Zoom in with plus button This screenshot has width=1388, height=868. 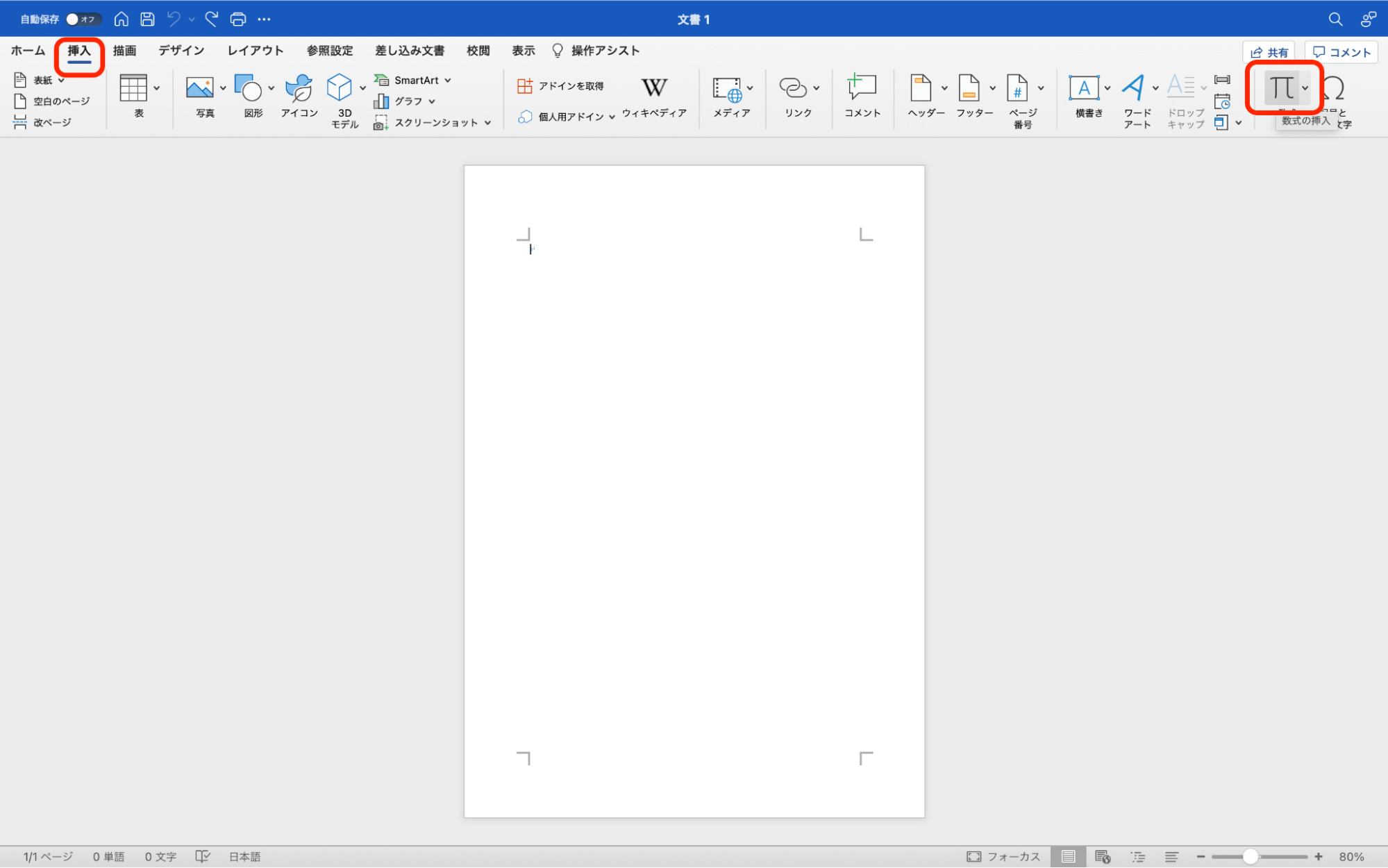[x=1319, y=857]
